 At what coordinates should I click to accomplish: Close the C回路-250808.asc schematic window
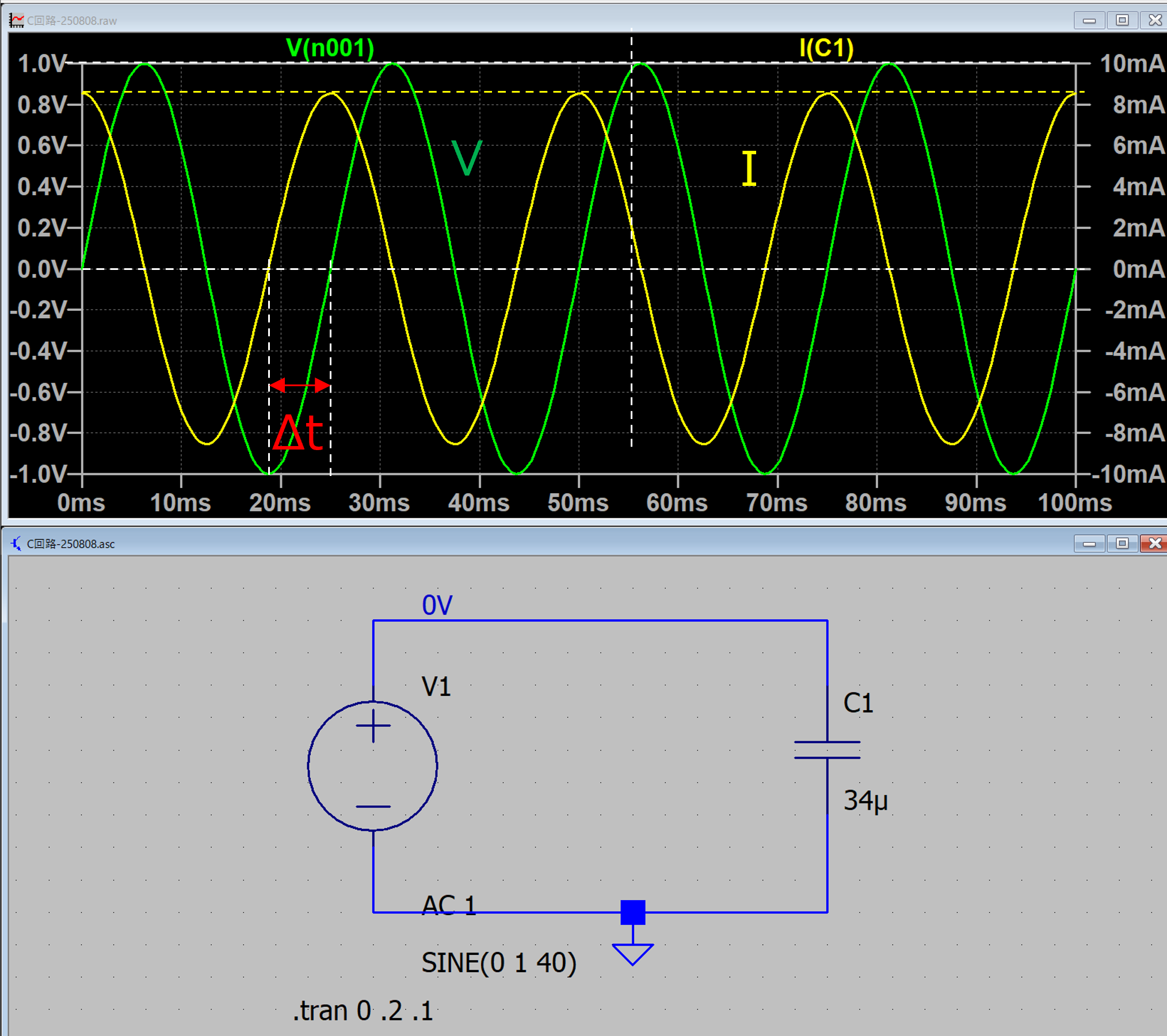1154,543
